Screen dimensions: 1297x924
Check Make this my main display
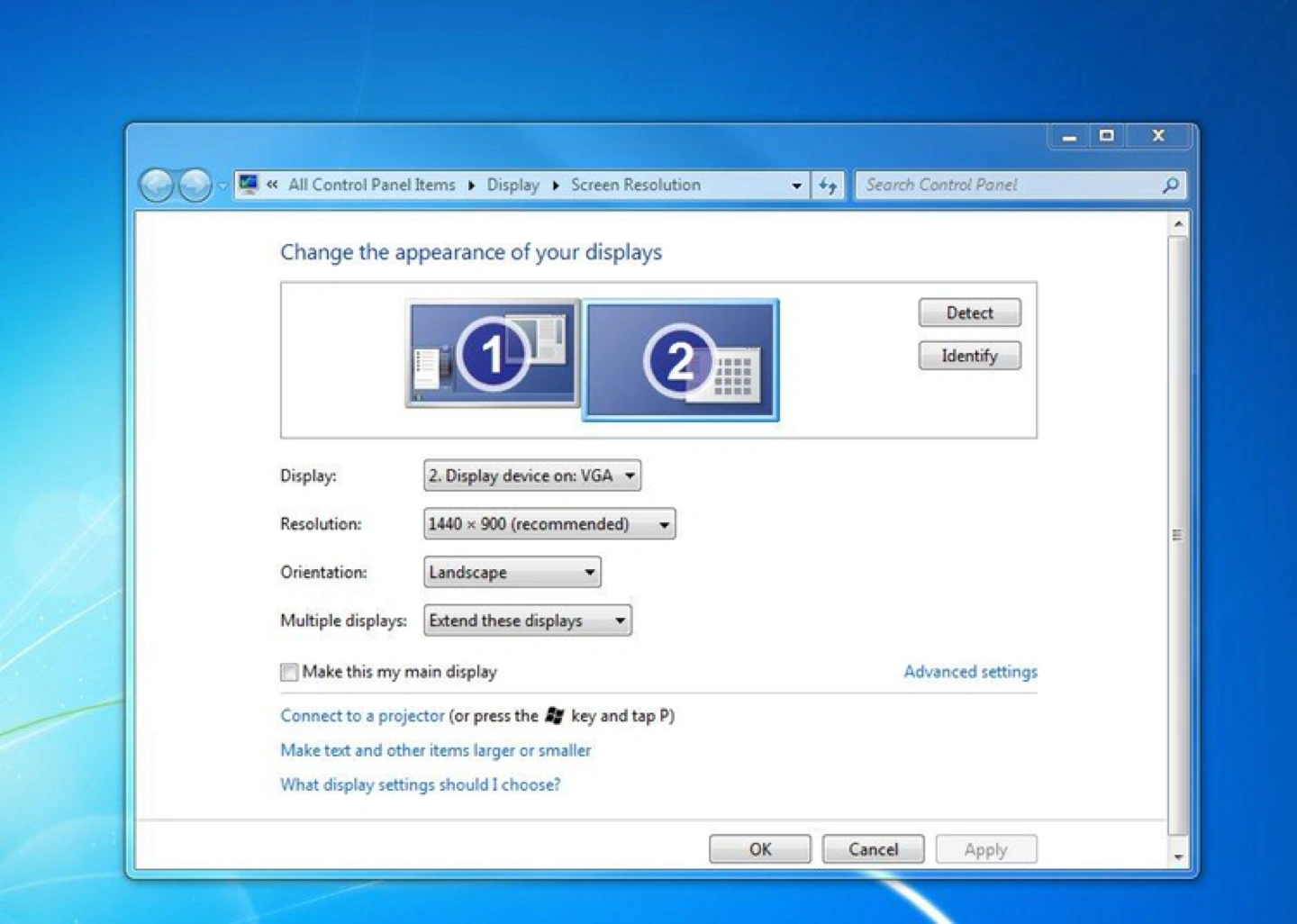[x=289, y=672]
